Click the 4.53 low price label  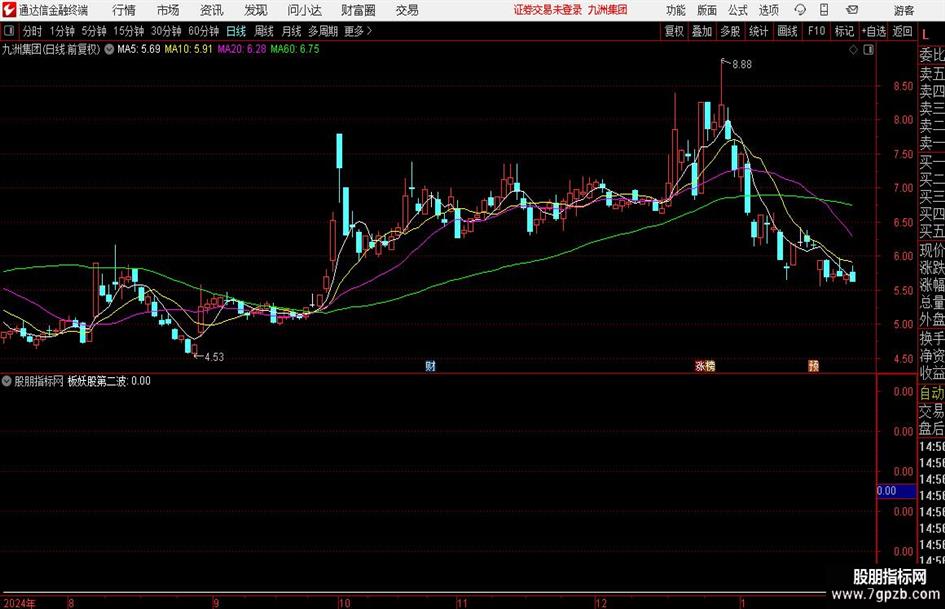tap(214, 357)
